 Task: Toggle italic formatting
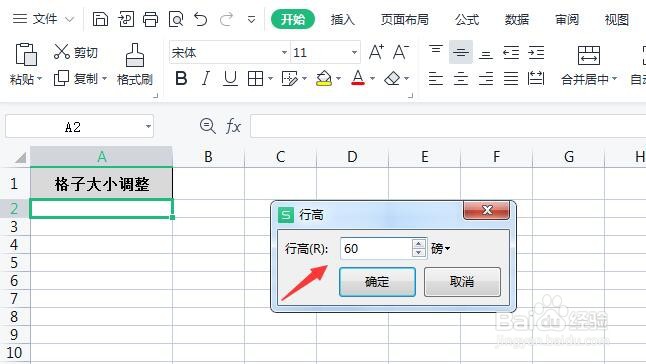[x=206, y=78]
